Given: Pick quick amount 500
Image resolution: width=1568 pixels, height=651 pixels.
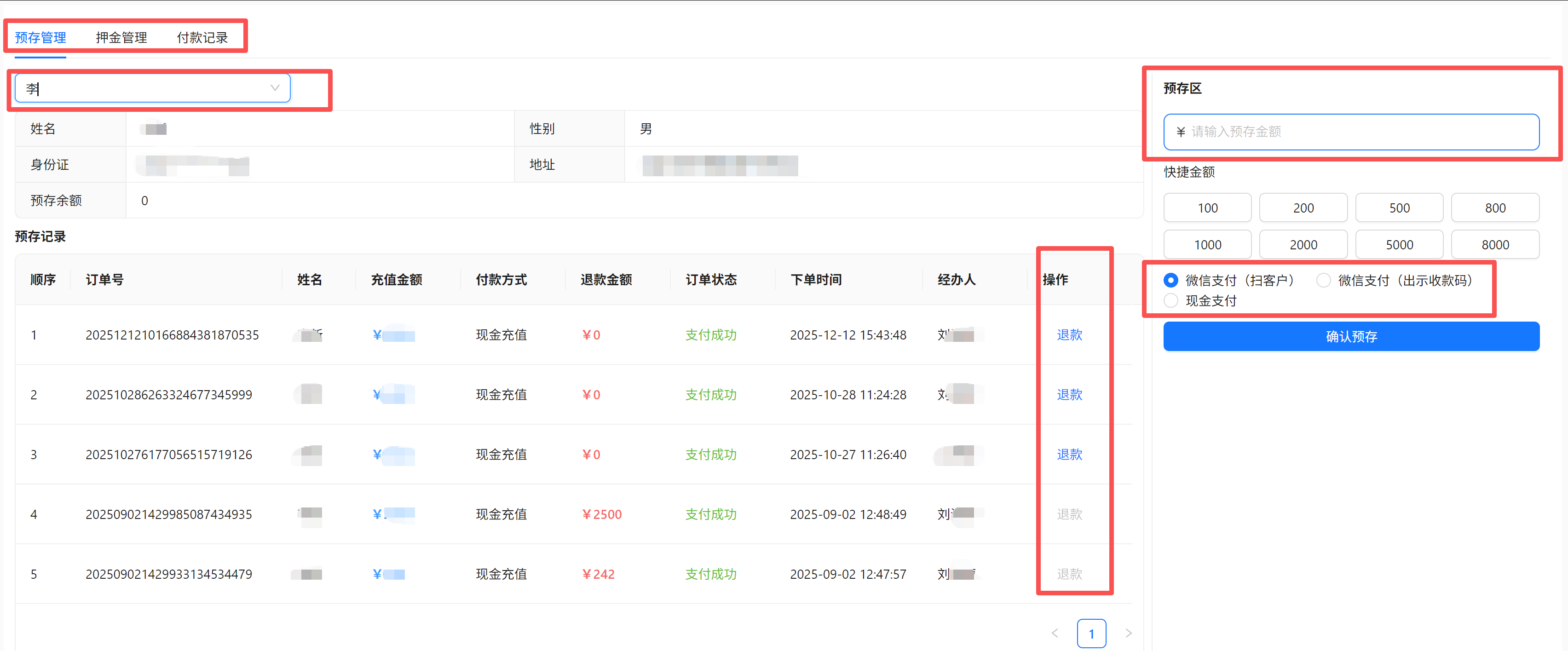Looking at the screenshot, I should tap(1399, 208).
